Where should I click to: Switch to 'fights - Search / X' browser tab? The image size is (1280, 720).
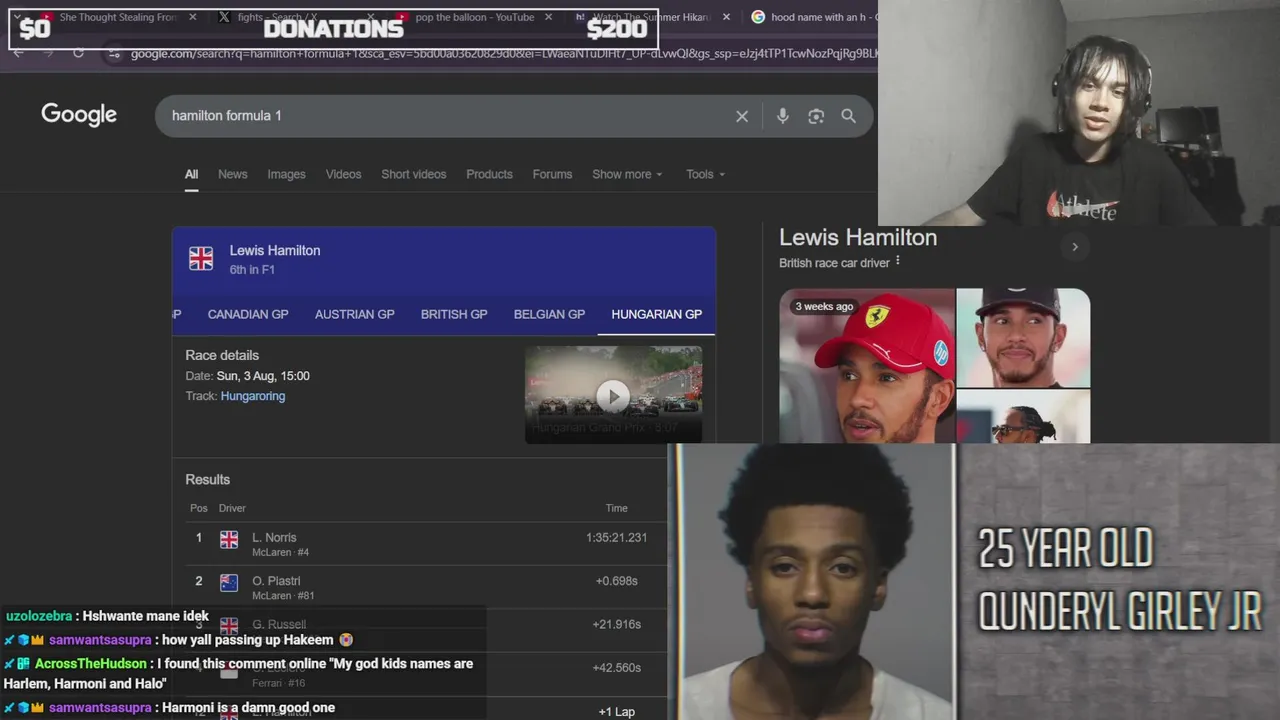coord(288,17)
